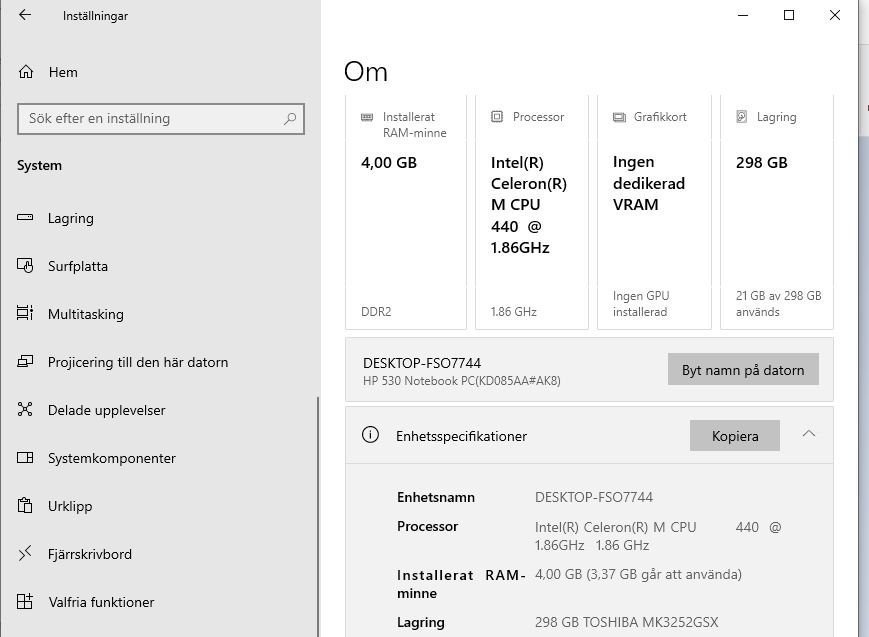Viewport: 869px width, 637px height.
Task: Open Hem via the home icon
Action: pos(26,72)
